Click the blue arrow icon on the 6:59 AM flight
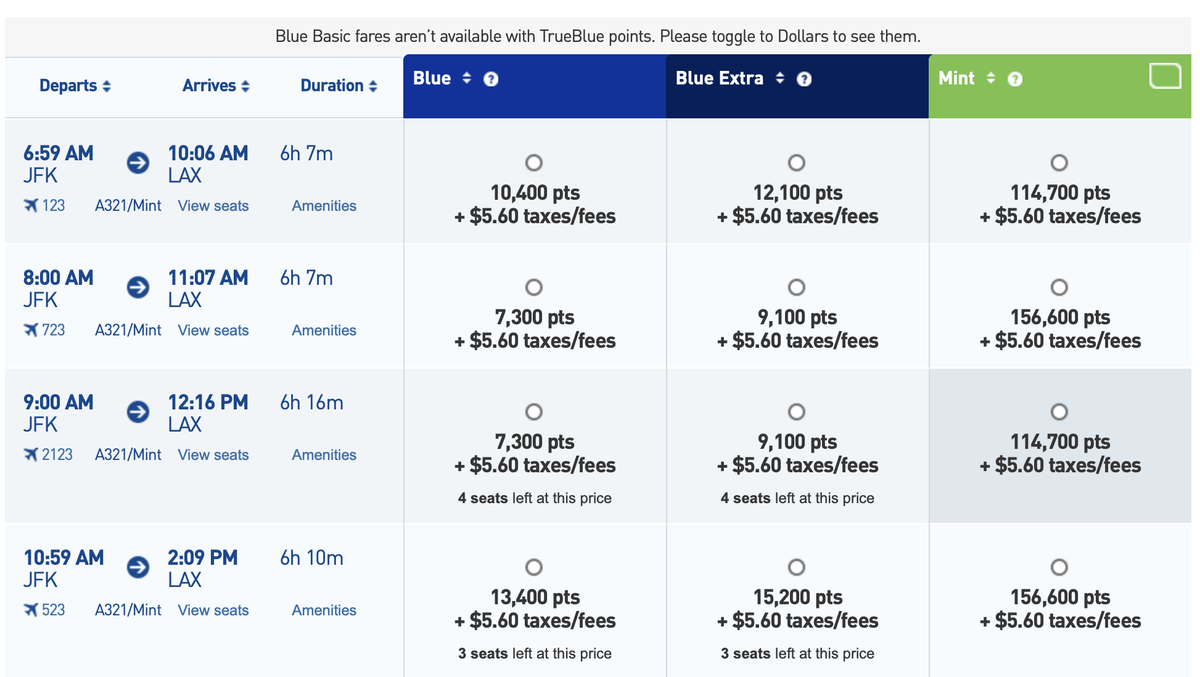 click(x=137, y=163)
